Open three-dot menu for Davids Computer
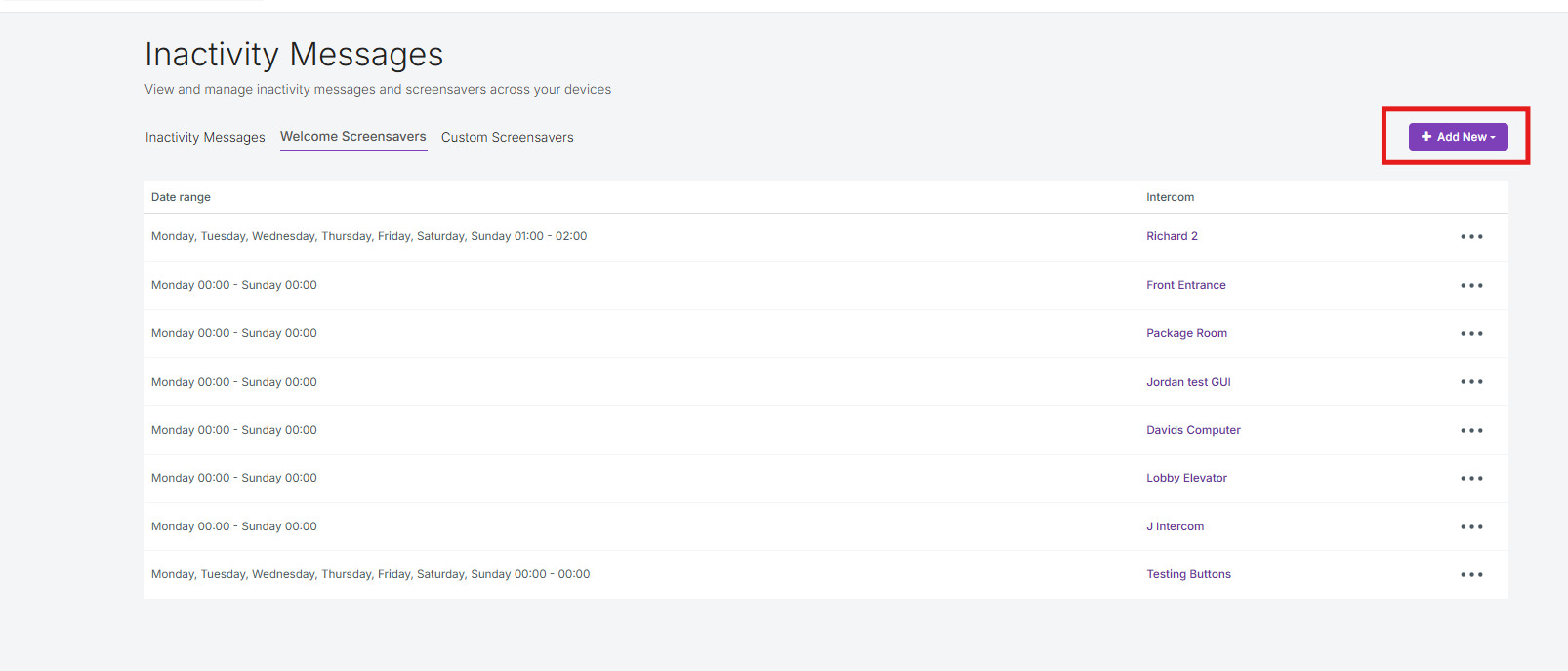The image size is (1568, 671). [1471, 431]
